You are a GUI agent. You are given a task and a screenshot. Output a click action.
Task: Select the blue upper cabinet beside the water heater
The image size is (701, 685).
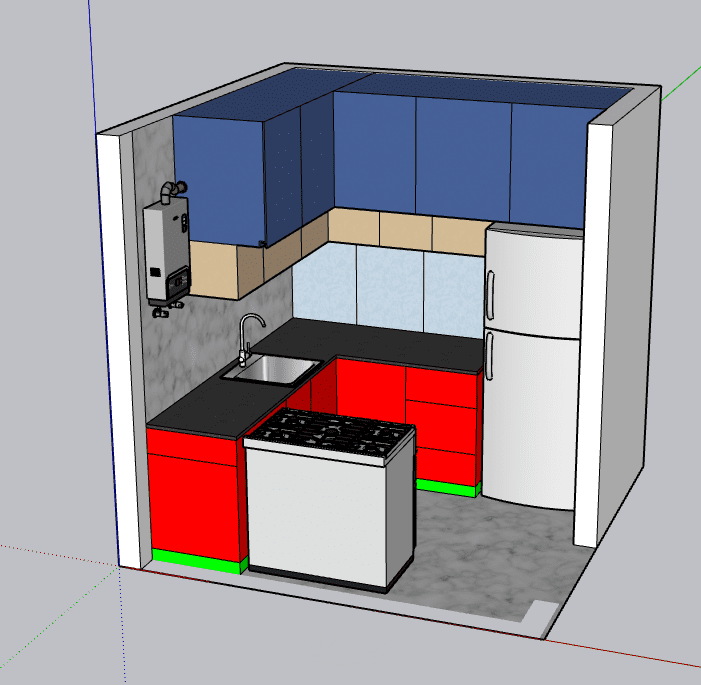tap(219, 180)
